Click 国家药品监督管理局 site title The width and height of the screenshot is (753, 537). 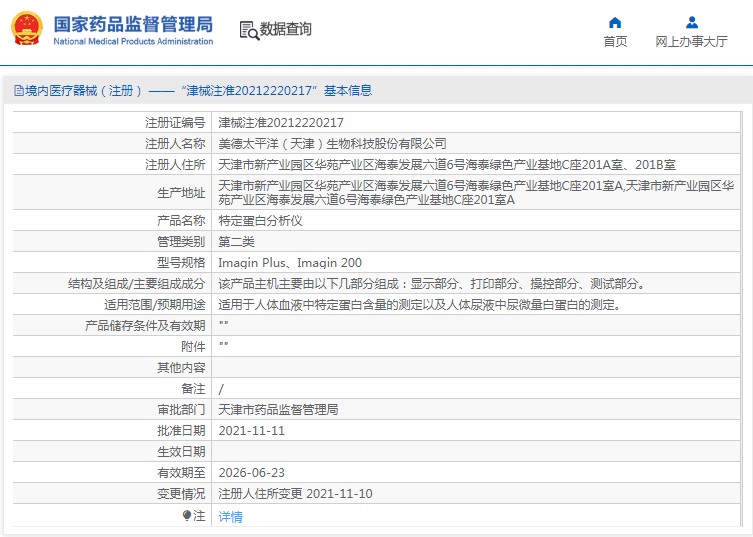click(133, 24)
